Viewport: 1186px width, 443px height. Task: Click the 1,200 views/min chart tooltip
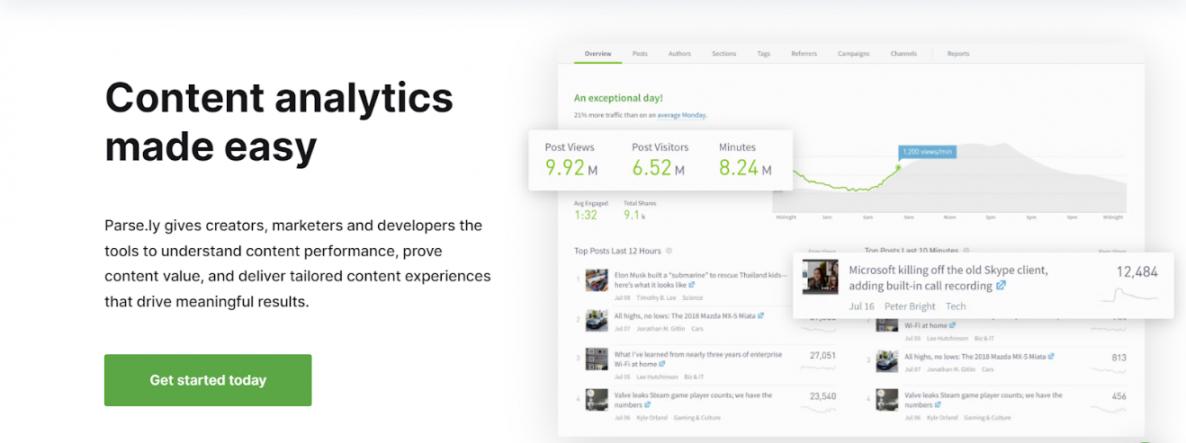coord(927,152)
